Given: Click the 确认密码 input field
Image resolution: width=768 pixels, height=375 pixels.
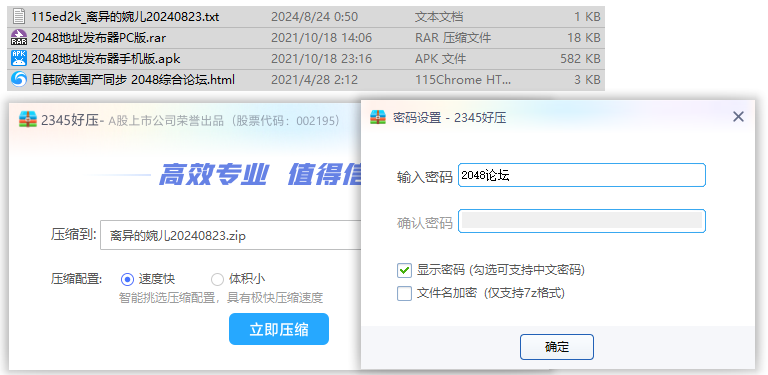Looking at the screenshot, I should coord(582,221).
